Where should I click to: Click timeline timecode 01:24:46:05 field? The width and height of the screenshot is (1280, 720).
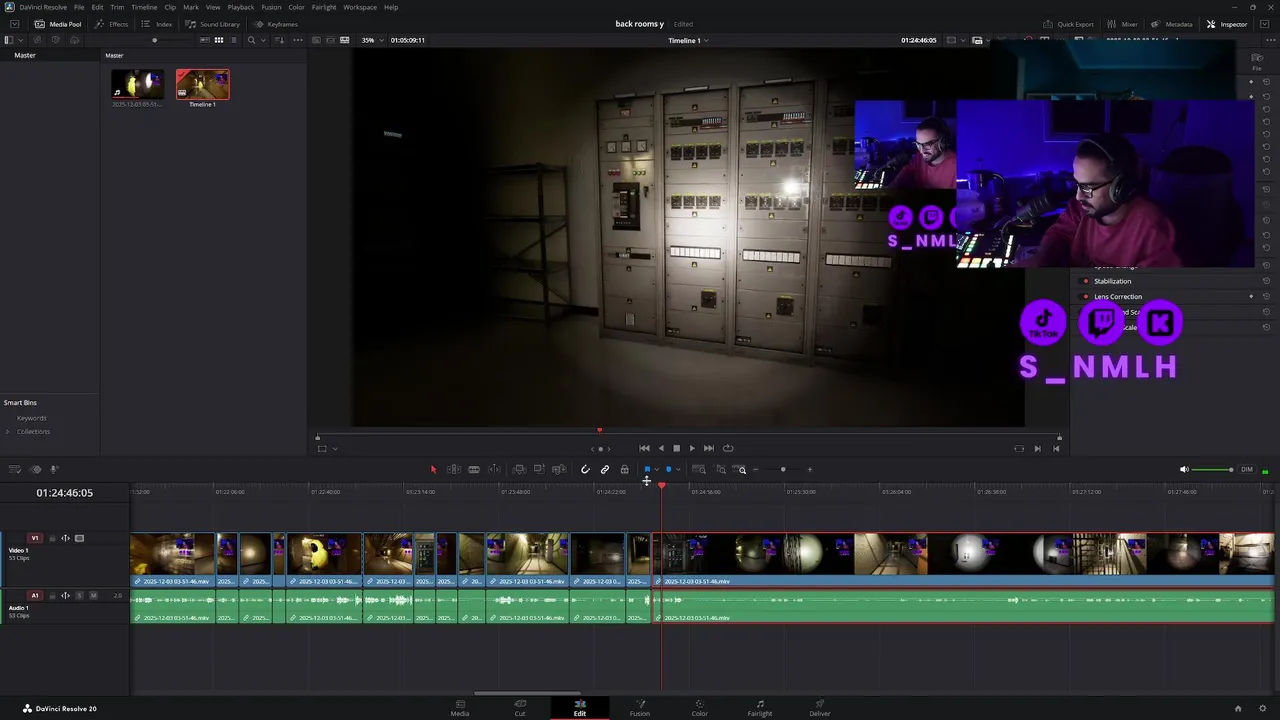[x=65, y=493]
